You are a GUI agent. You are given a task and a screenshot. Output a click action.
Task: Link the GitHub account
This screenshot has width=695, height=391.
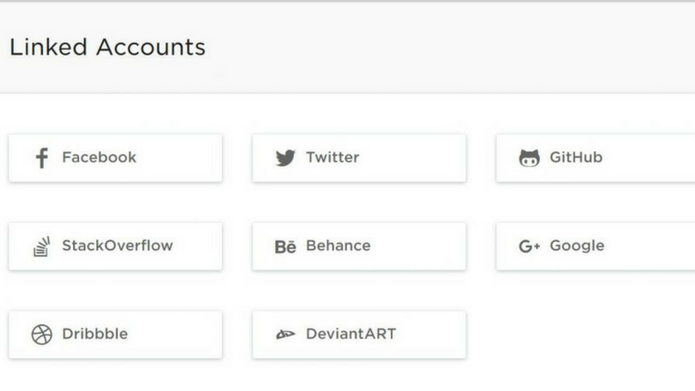[596, 158]
